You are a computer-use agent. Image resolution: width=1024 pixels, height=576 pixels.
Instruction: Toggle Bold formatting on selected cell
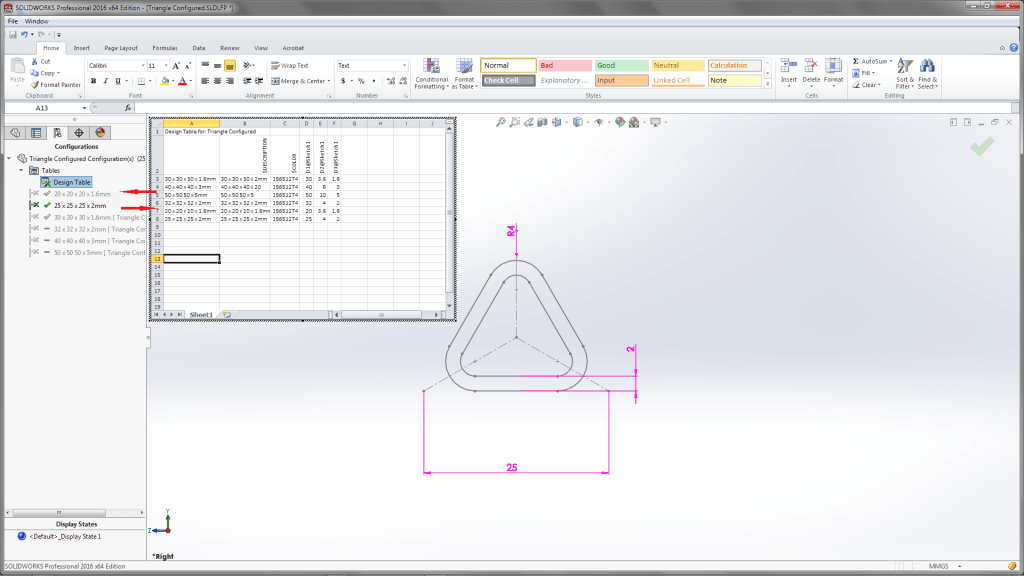point(91,79)
